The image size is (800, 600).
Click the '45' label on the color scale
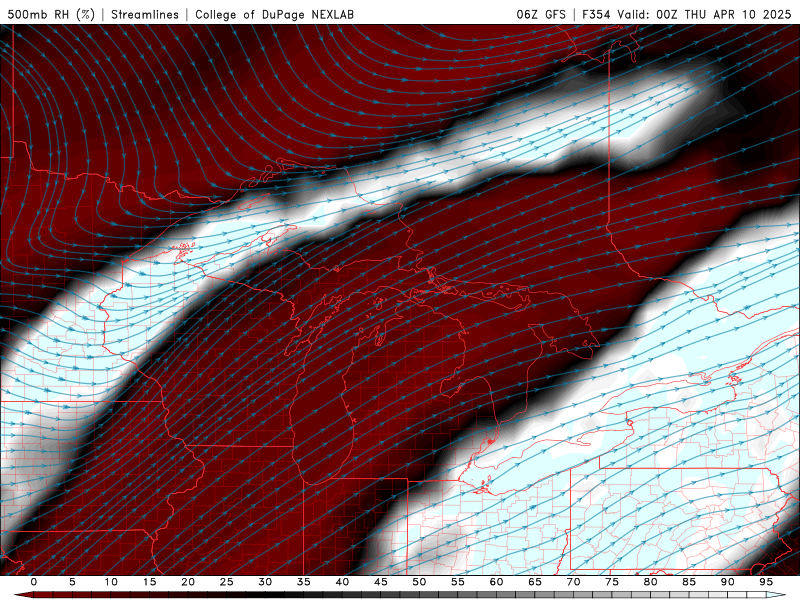[x=381, y=582]
